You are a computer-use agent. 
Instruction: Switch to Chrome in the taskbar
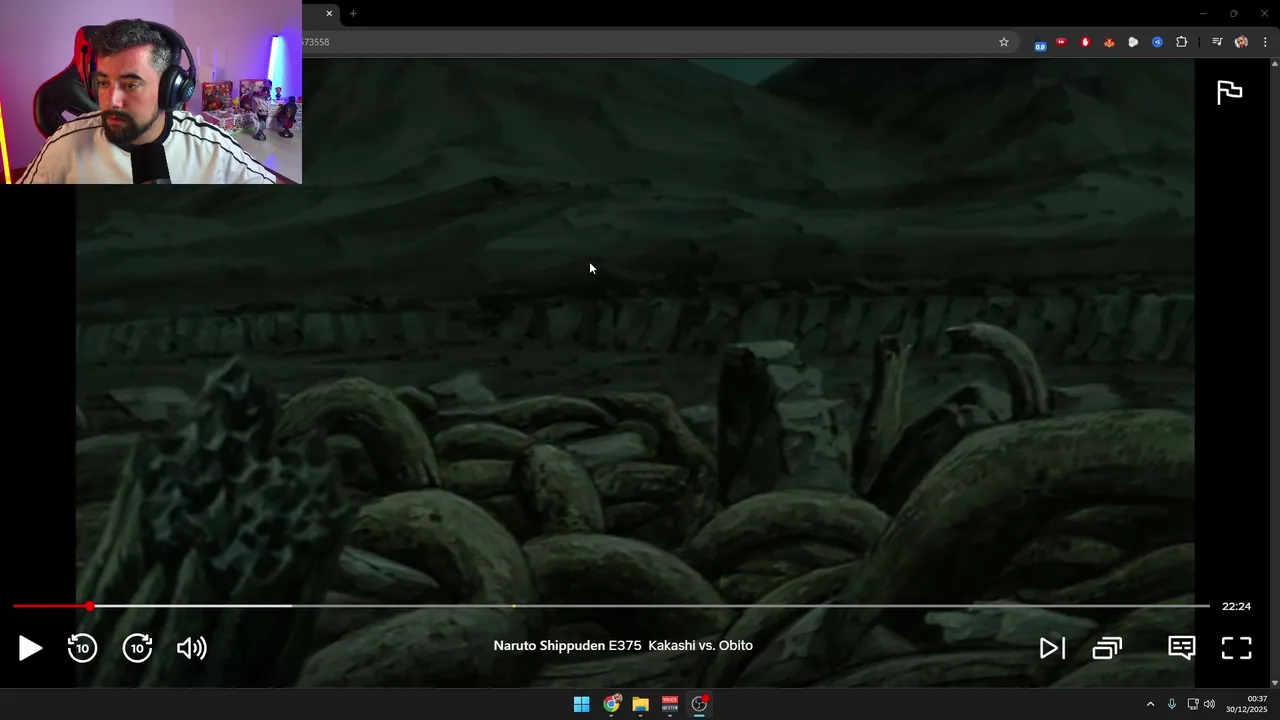(x=611, y=704)
